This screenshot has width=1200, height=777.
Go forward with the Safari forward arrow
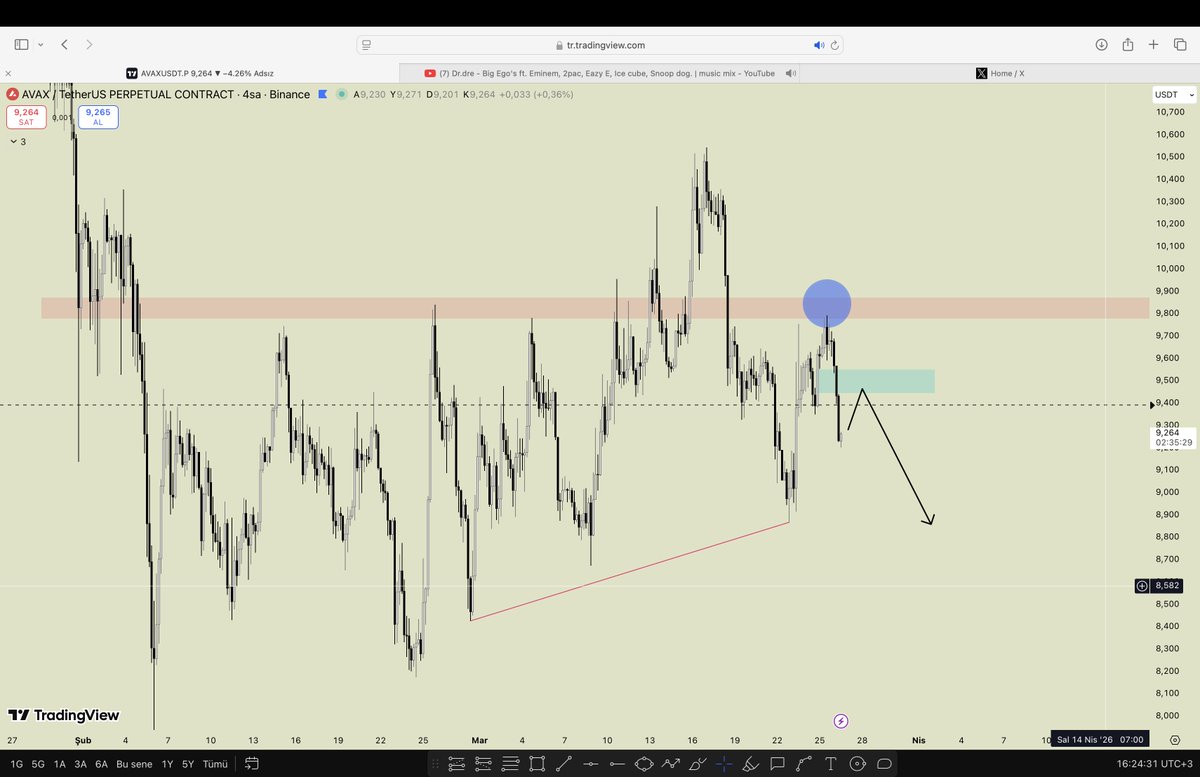[x=89, y=45]
